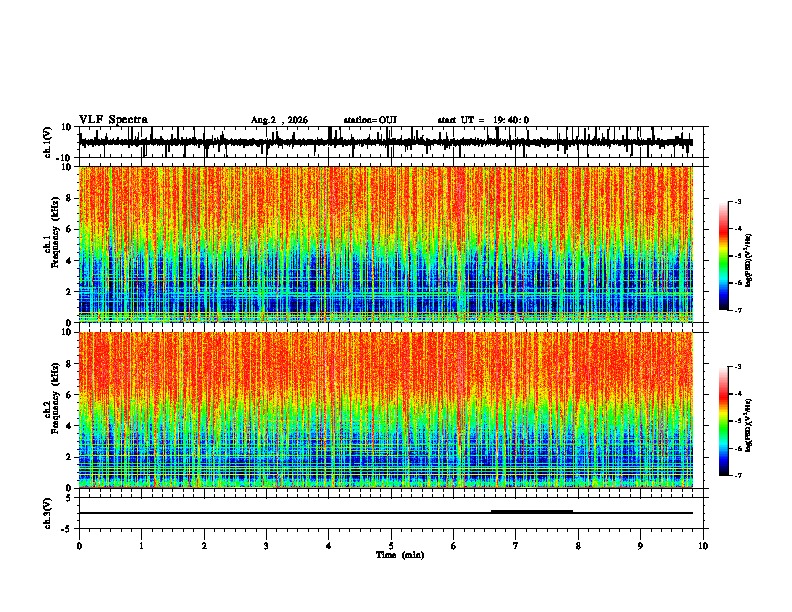Click the "9" tick on Time axis
This screenshot has width=792, height=612.
pyautogui.click(x=640, y=546)
